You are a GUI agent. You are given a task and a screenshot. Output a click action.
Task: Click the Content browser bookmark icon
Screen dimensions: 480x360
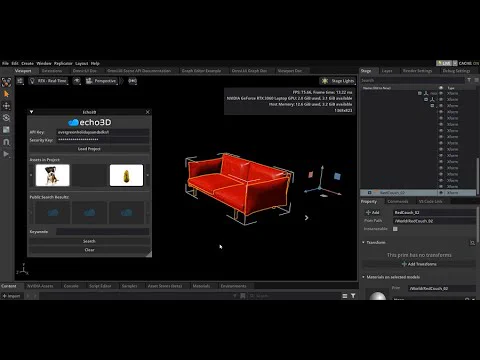(243, 296)
